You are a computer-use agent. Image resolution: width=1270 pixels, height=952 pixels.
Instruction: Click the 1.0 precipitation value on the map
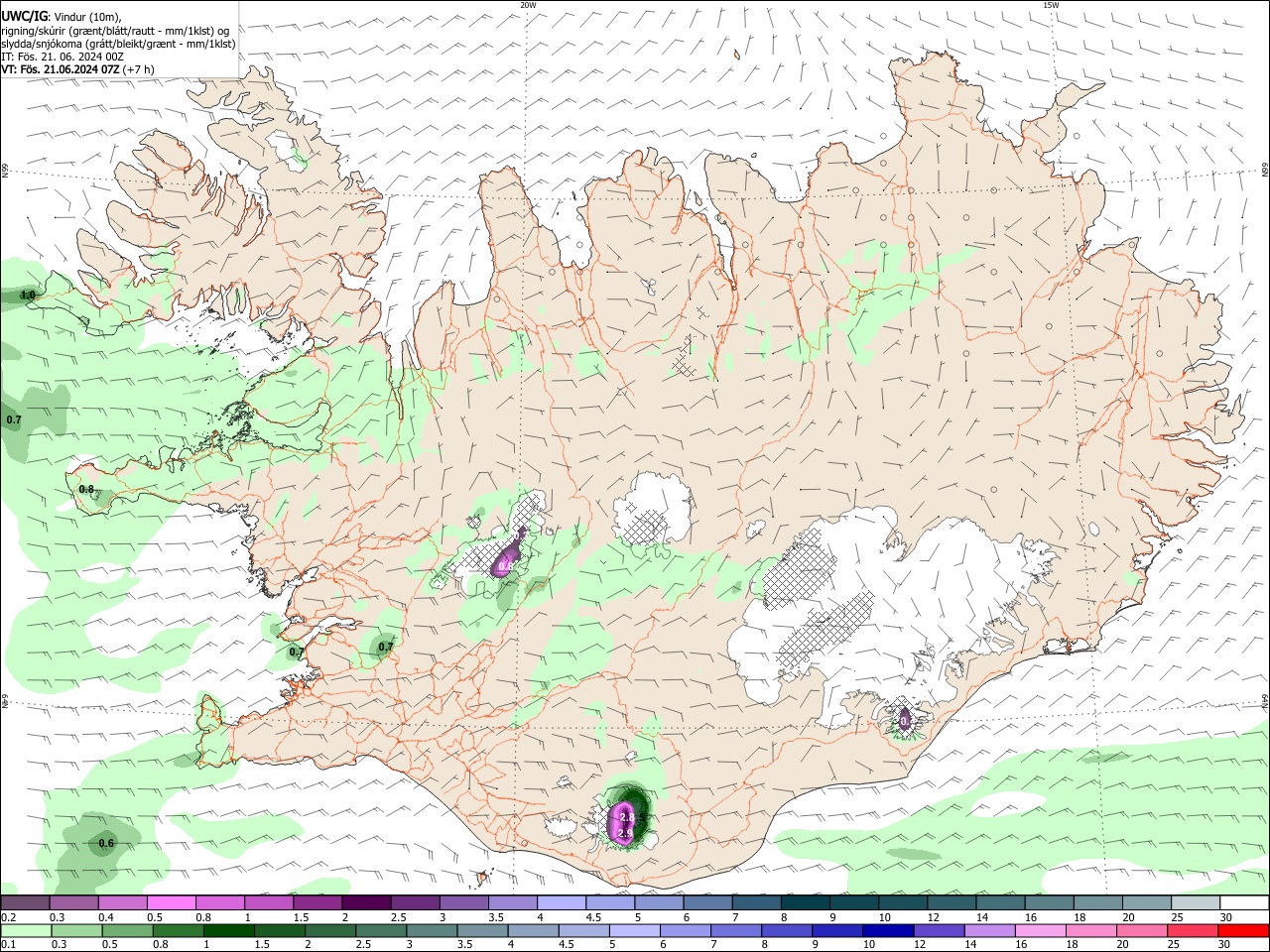[28, 296]
